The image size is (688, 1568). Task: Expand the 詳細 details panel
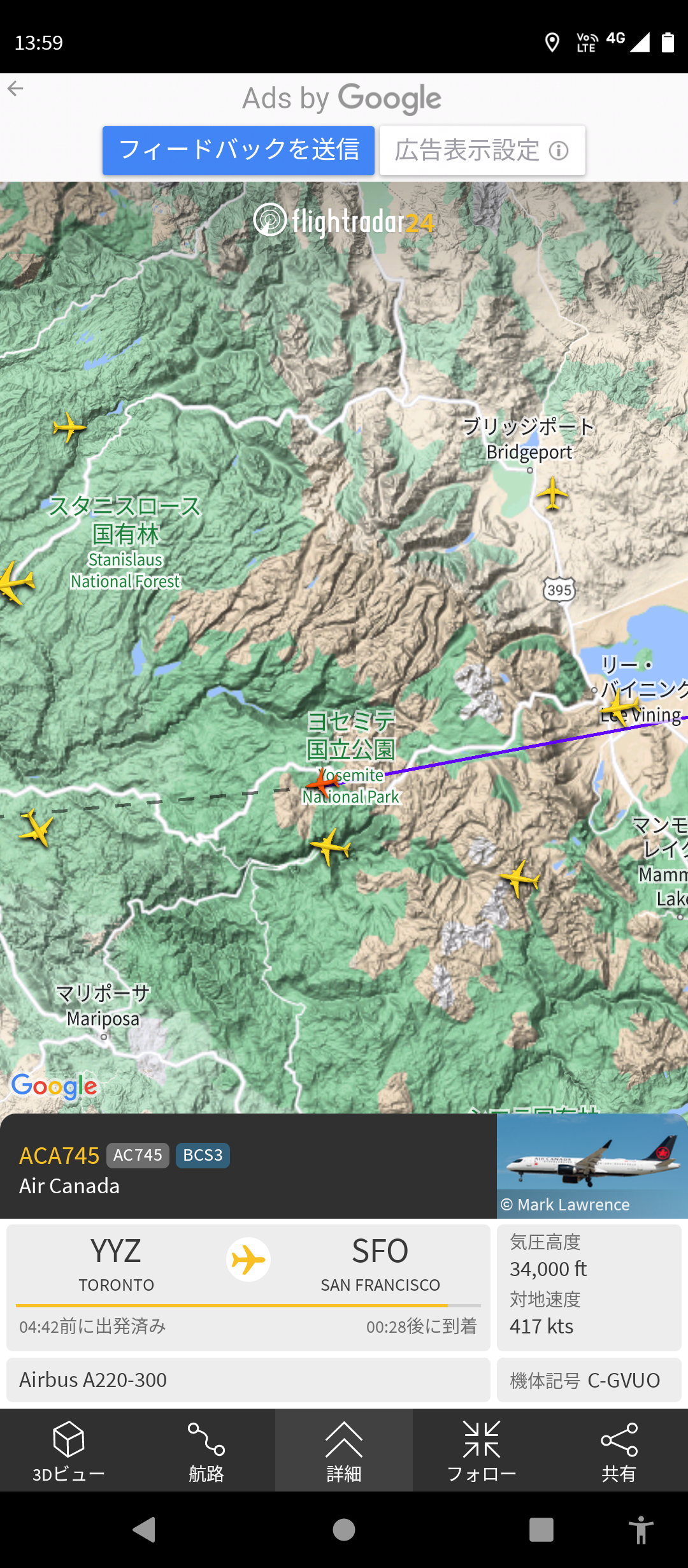(x=344, y=1451)
